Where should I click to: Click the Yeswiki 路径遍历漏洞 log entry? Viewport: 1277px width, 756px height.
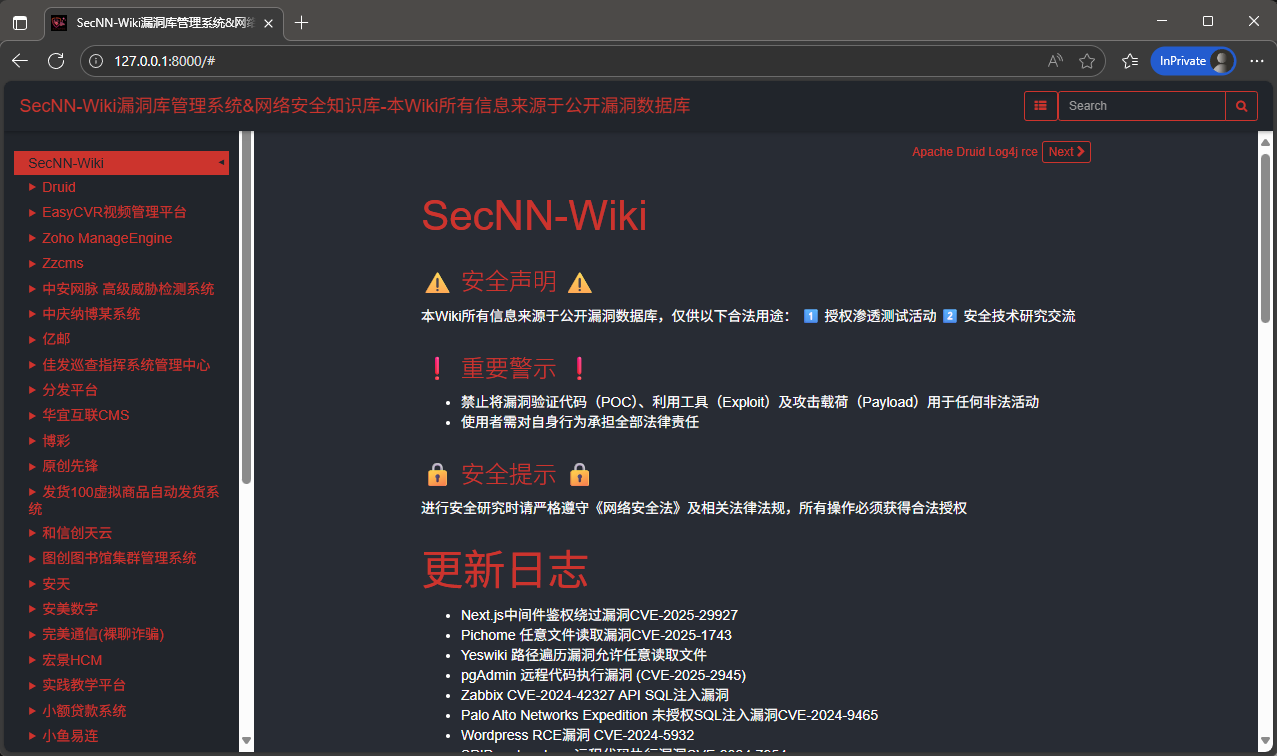point(584,655)
